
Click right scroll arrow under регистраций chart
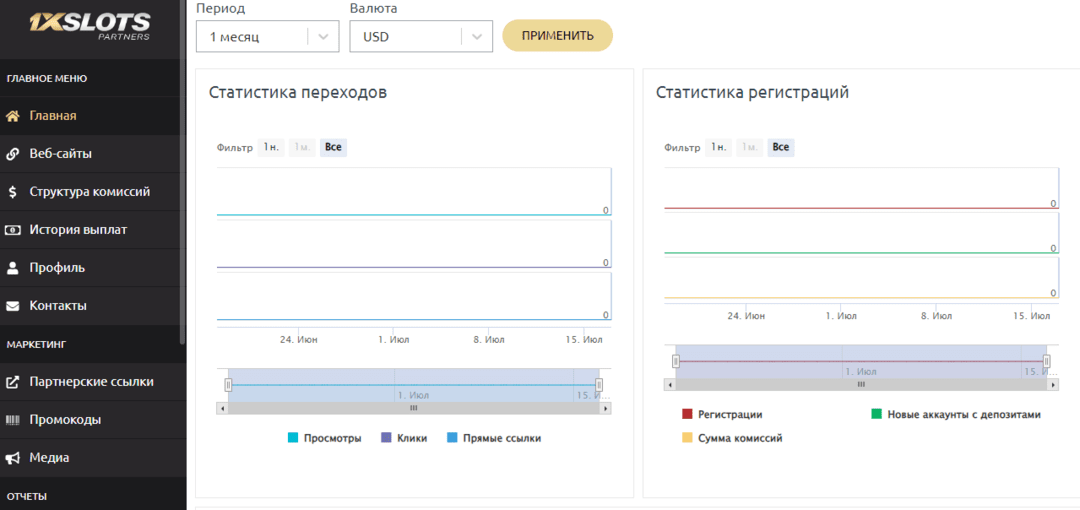1053,385
